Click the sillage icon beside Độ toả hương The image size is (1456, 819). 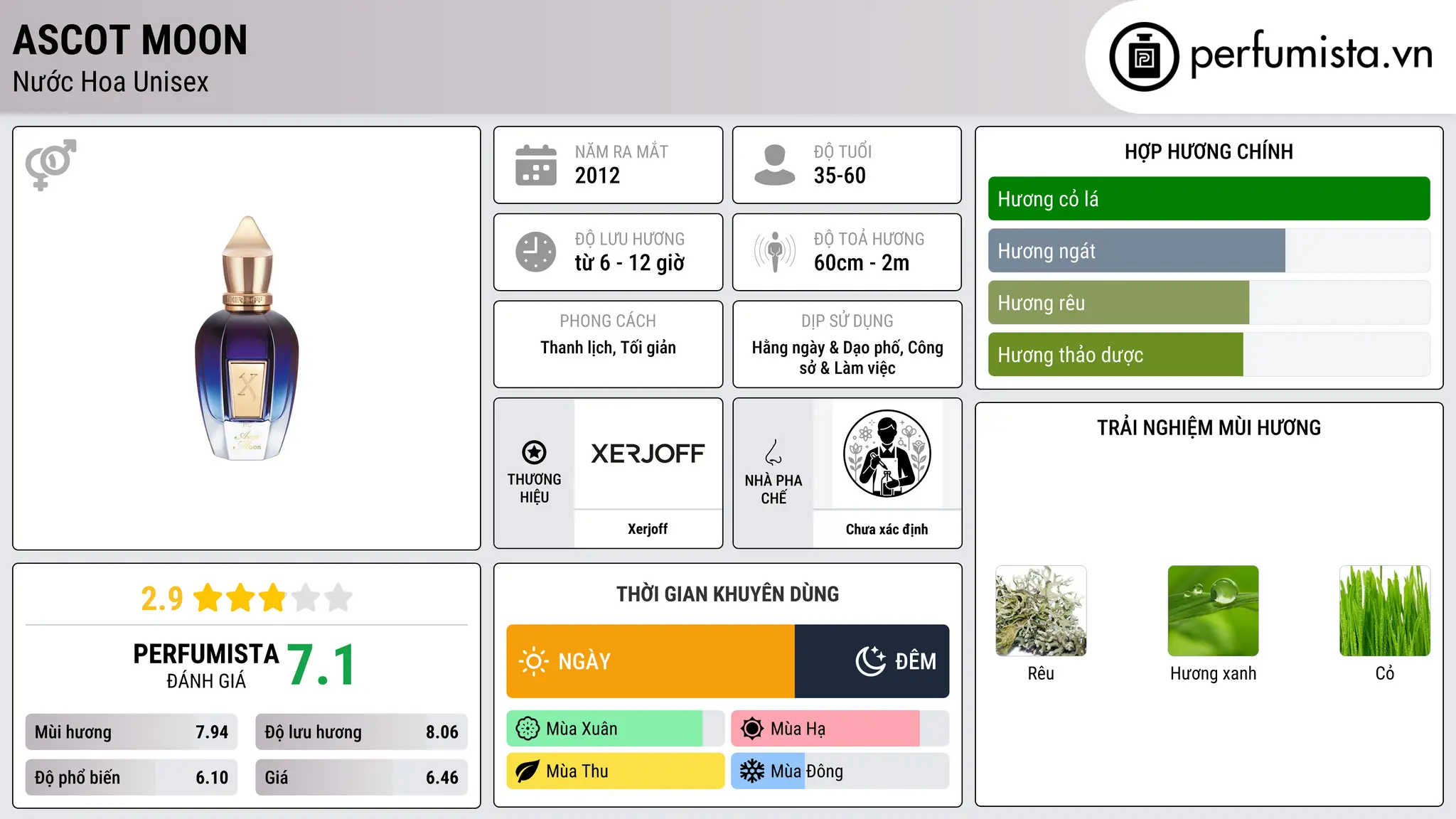pyautogui.click(x=775, y=252)
